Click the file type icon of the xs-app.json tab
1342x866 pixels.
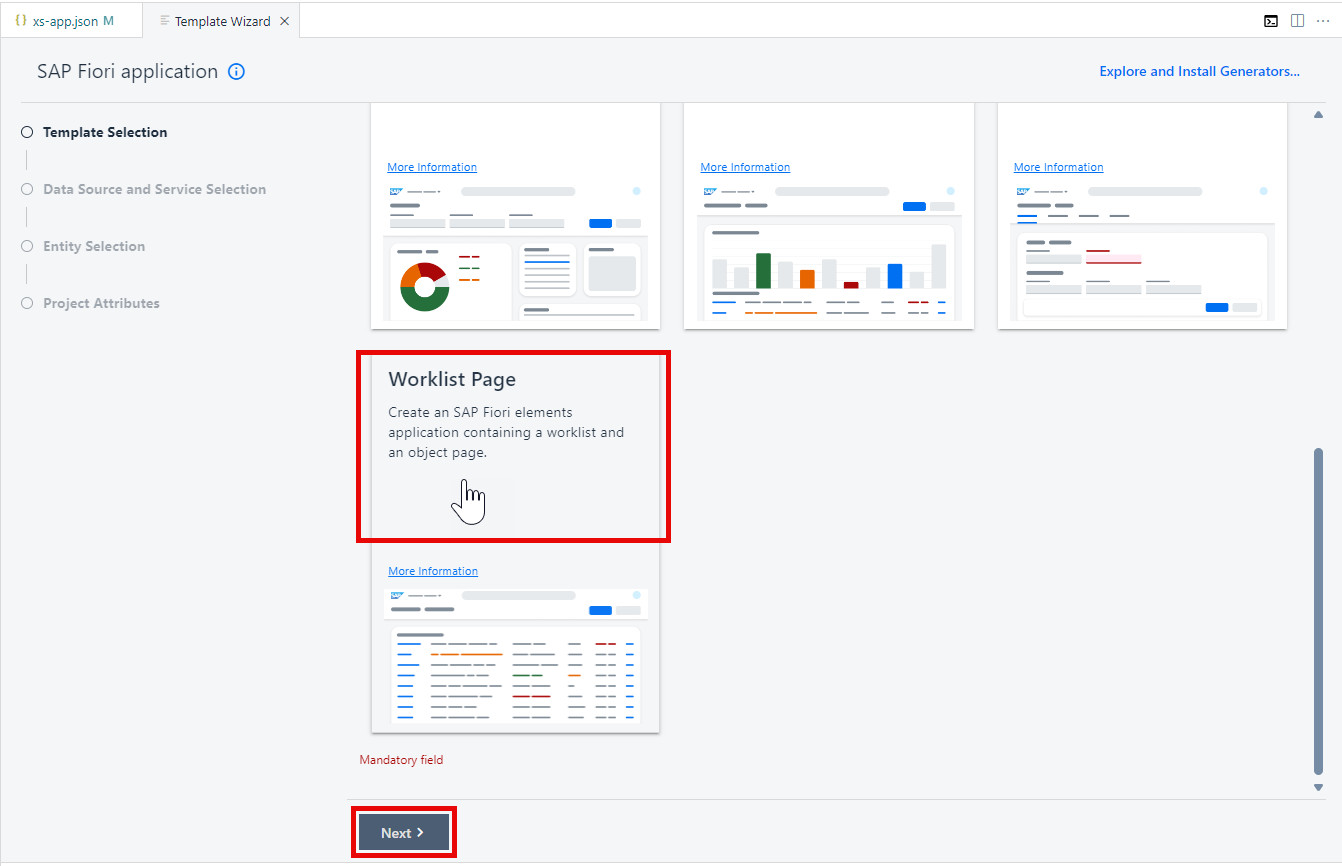click(x=21, y=21)
